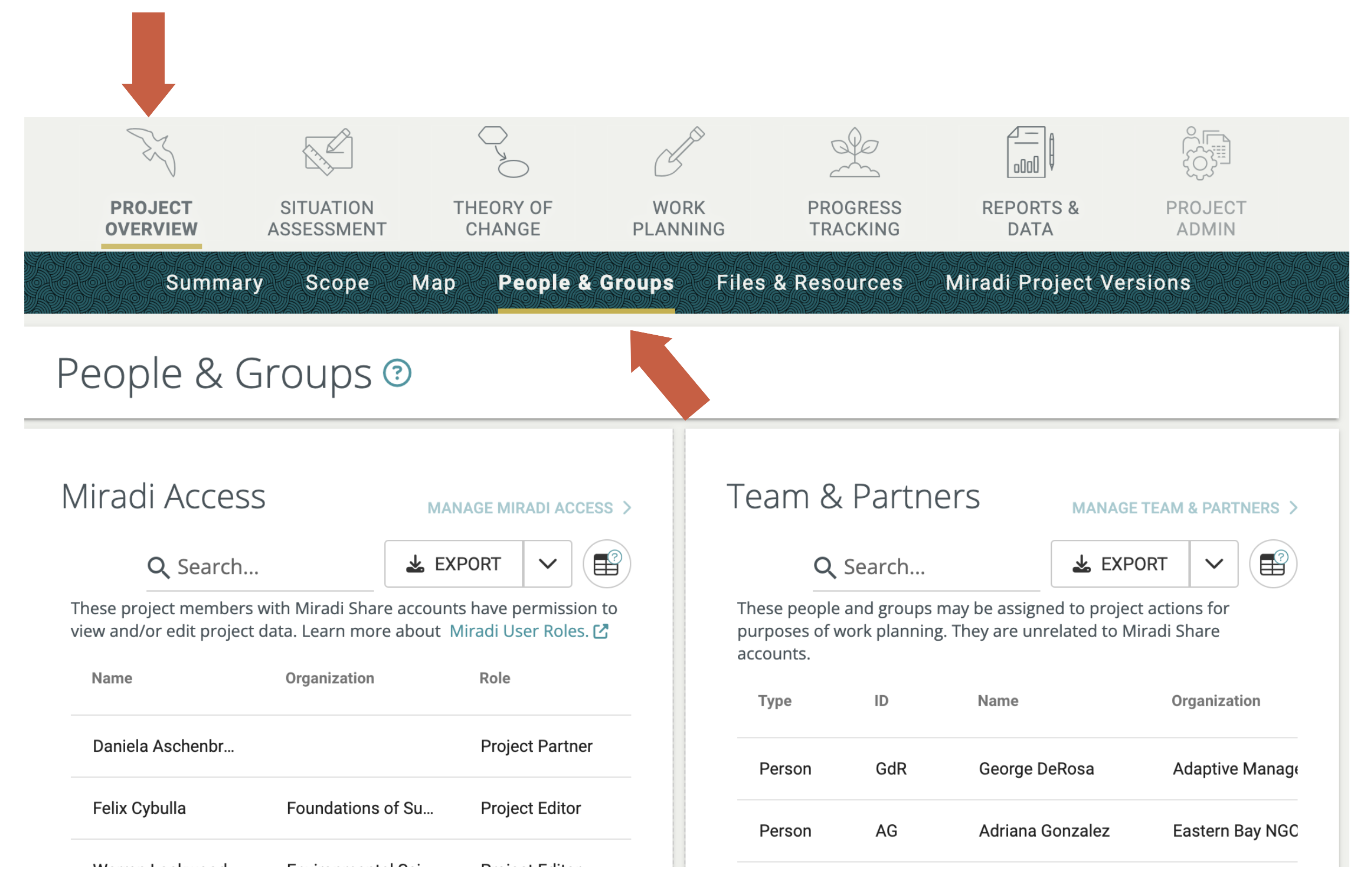1372x882 pixels.
Task: Select Theory of Change diagram icon
Action: 503,152
